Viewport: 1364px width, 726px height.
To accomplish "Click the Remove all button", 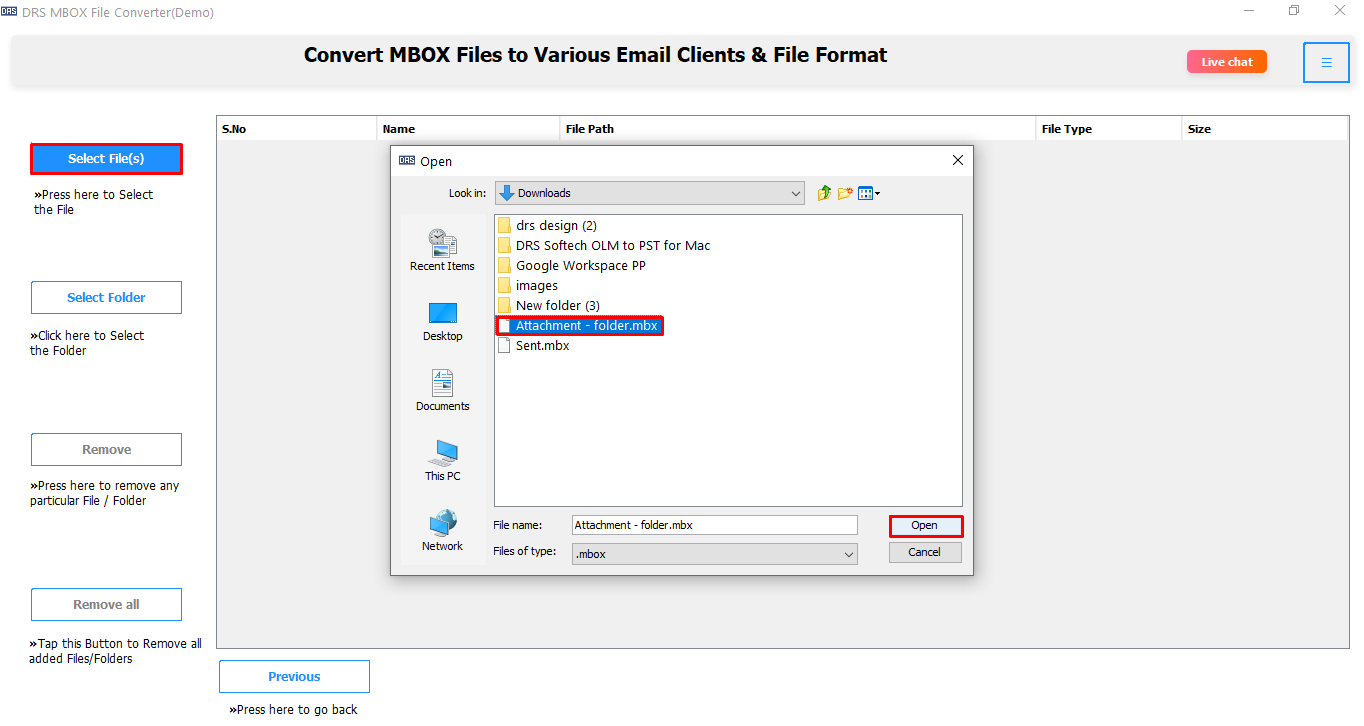I will click(x=106, y=604).
